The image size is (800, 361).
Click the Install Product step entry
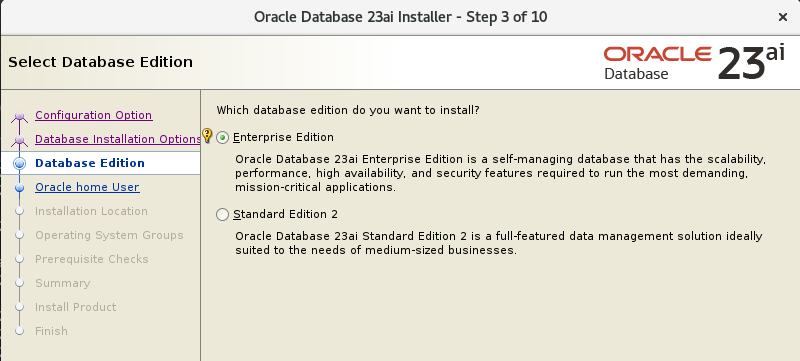click(x=76, y=307)
